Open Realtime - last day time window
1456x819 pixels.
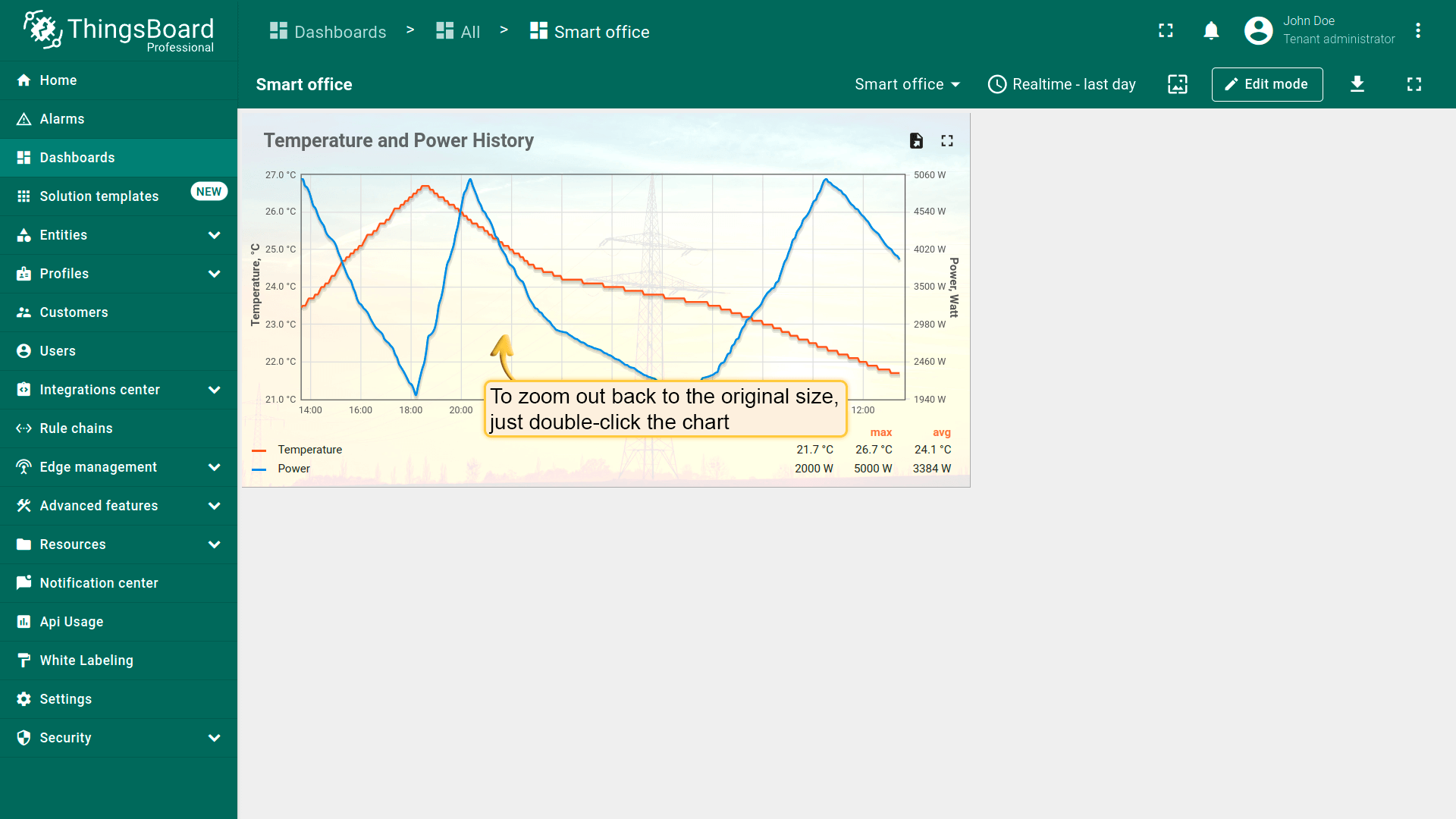click(1062, 84)
